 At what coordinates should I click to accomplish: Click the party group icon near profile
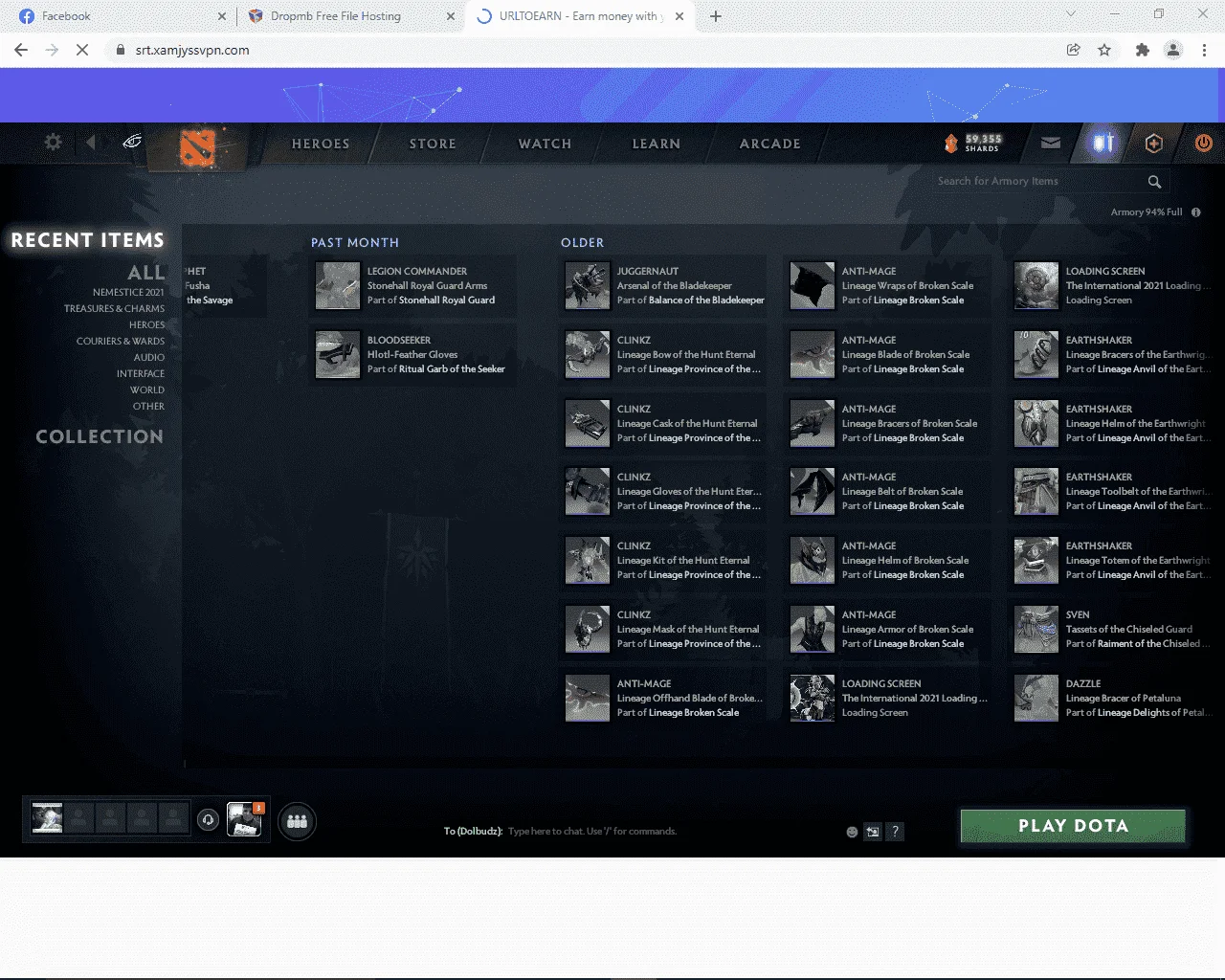(297, 821)
